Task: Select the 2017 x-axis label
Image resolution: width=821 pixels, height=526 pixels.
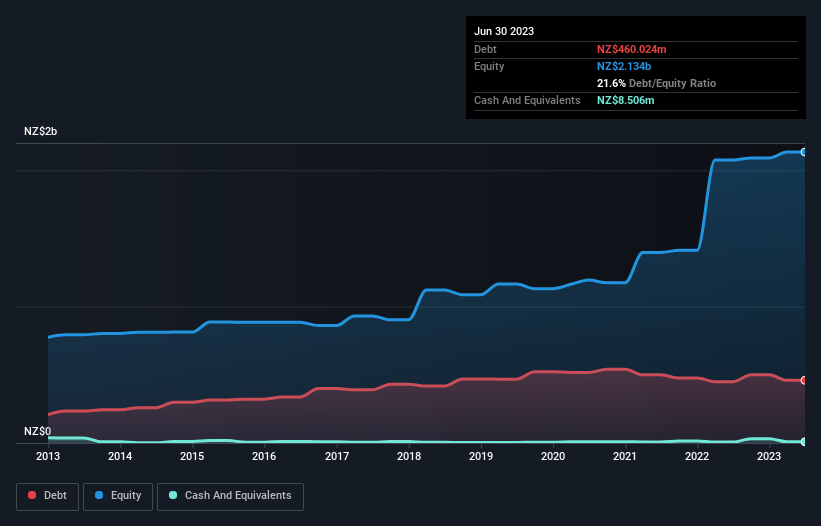Action: pyautogui.click(x=337, y=456)
